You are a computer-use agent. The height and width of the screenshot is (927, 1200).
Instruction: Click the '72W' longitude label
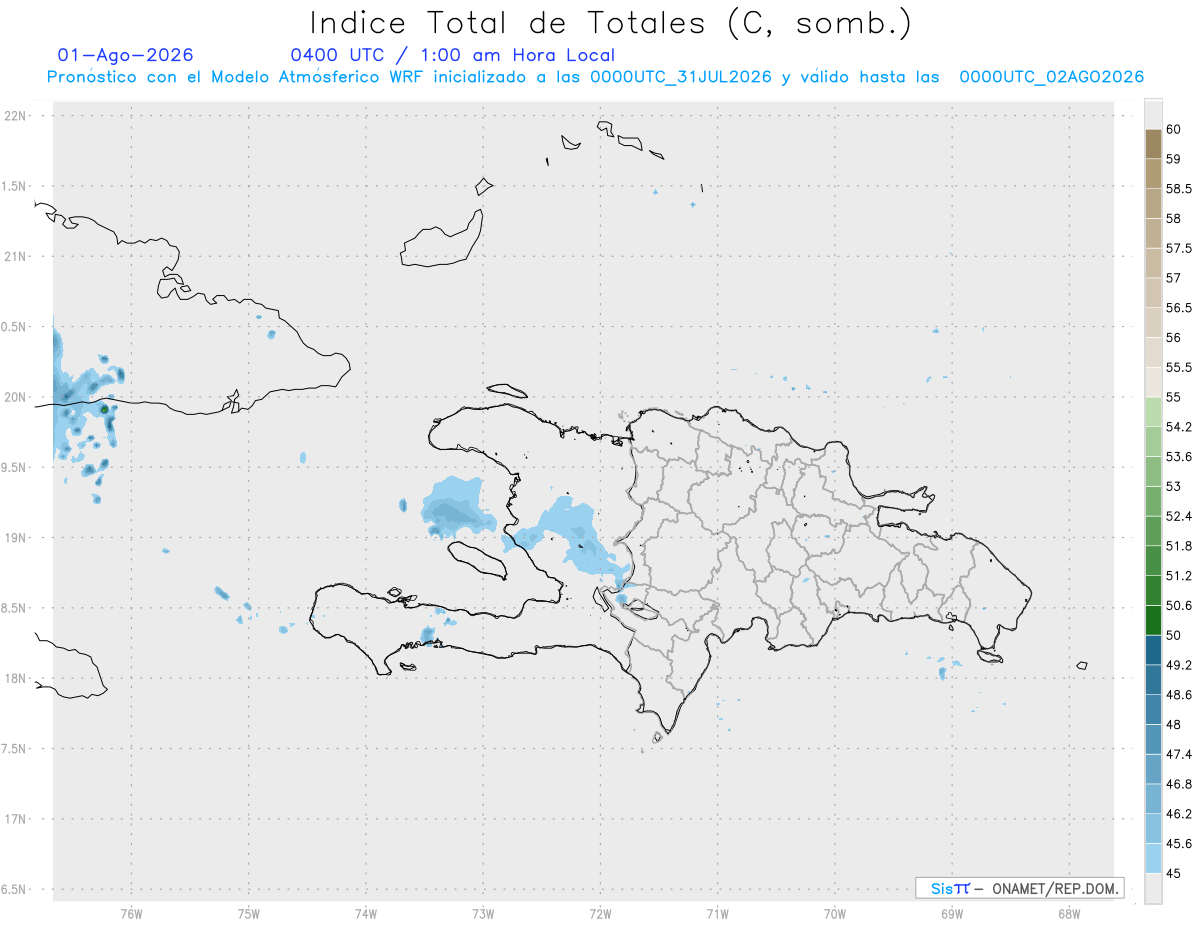(x=600, y=912)
